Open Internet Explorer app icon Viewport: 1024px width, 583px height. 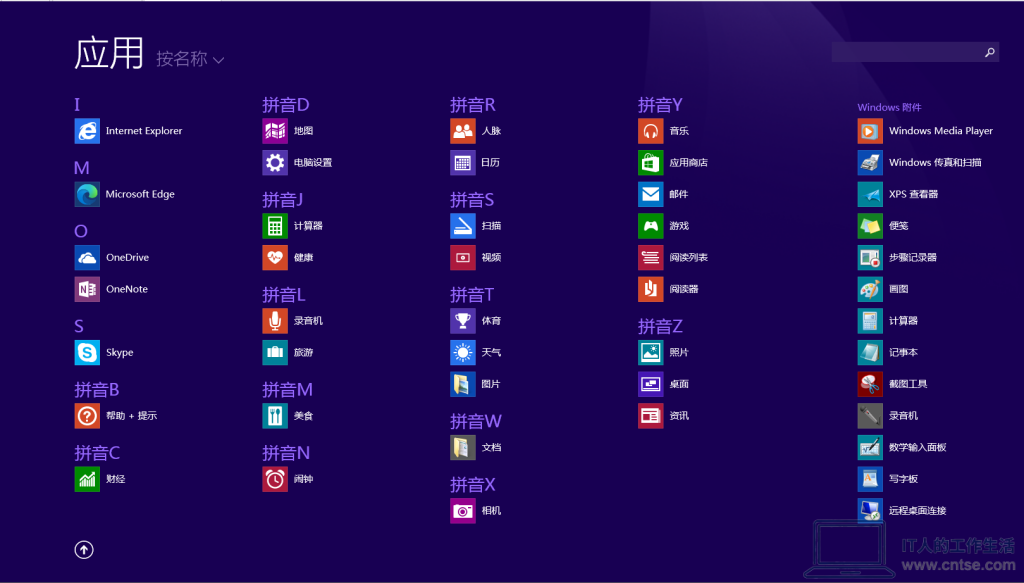click(87, 131)
